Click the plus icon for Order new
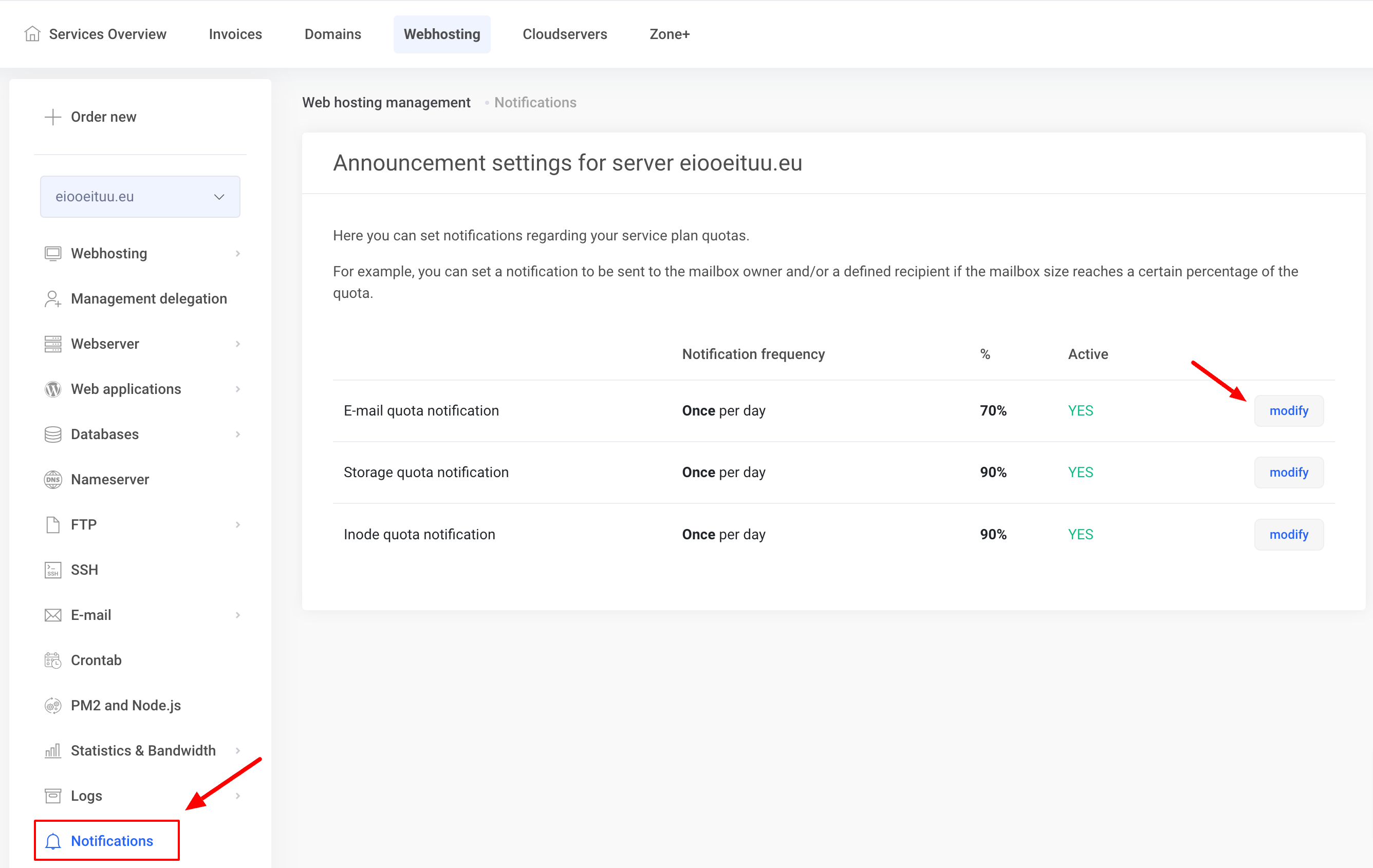Viewport: 1373px width, 868px height. pos(52,117)
